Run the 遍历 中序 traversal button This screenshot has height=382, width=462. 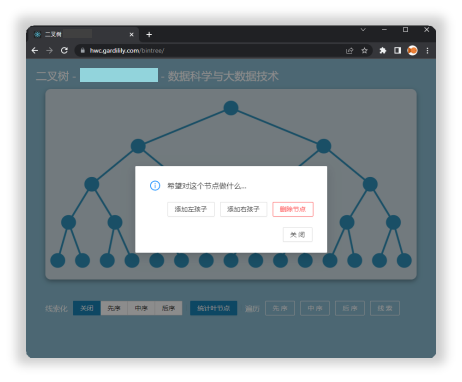[x=315, y=308]
